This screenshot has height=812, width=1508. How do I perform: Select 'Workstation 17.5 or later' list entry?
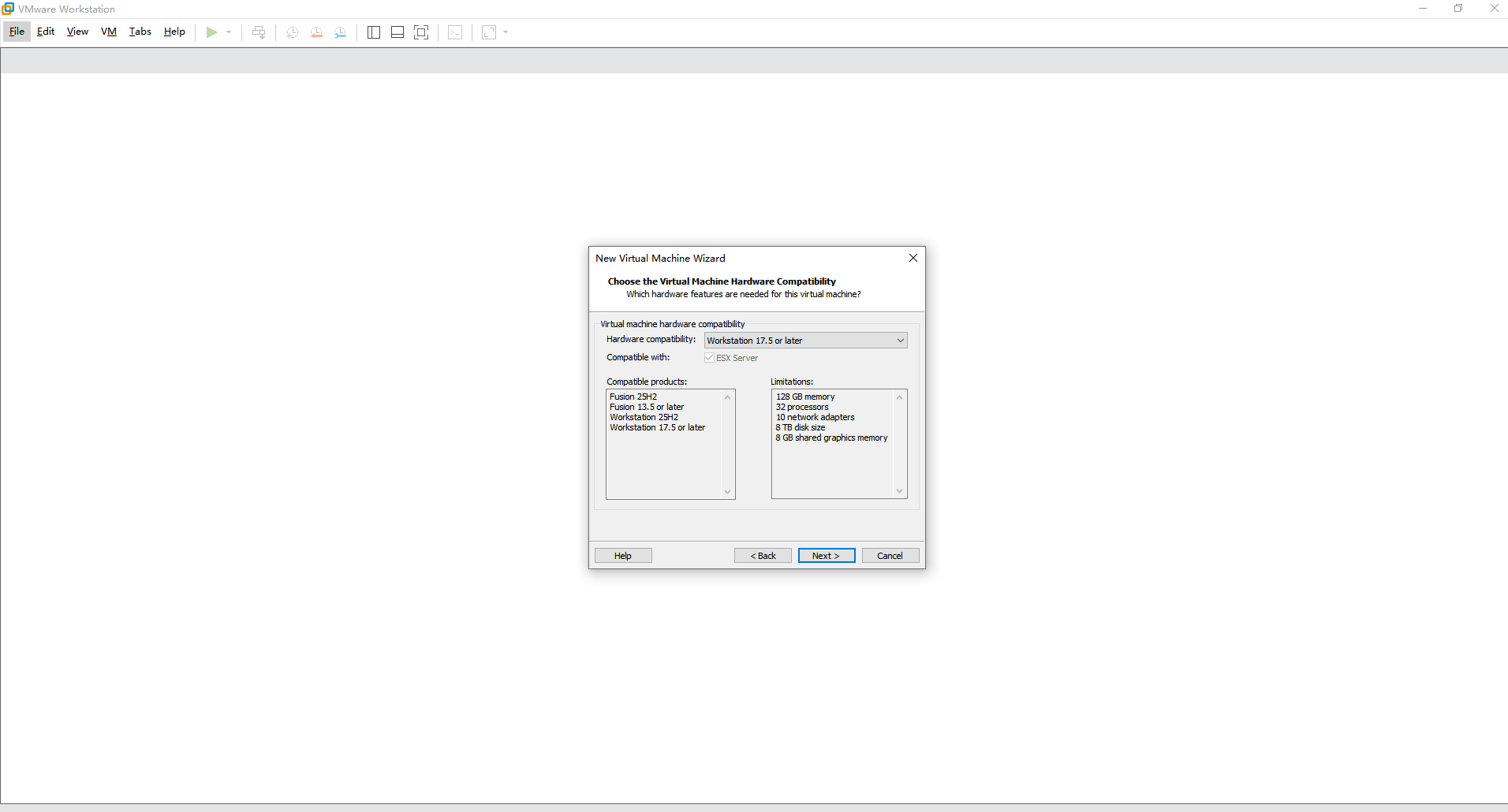tap(657, 427)
